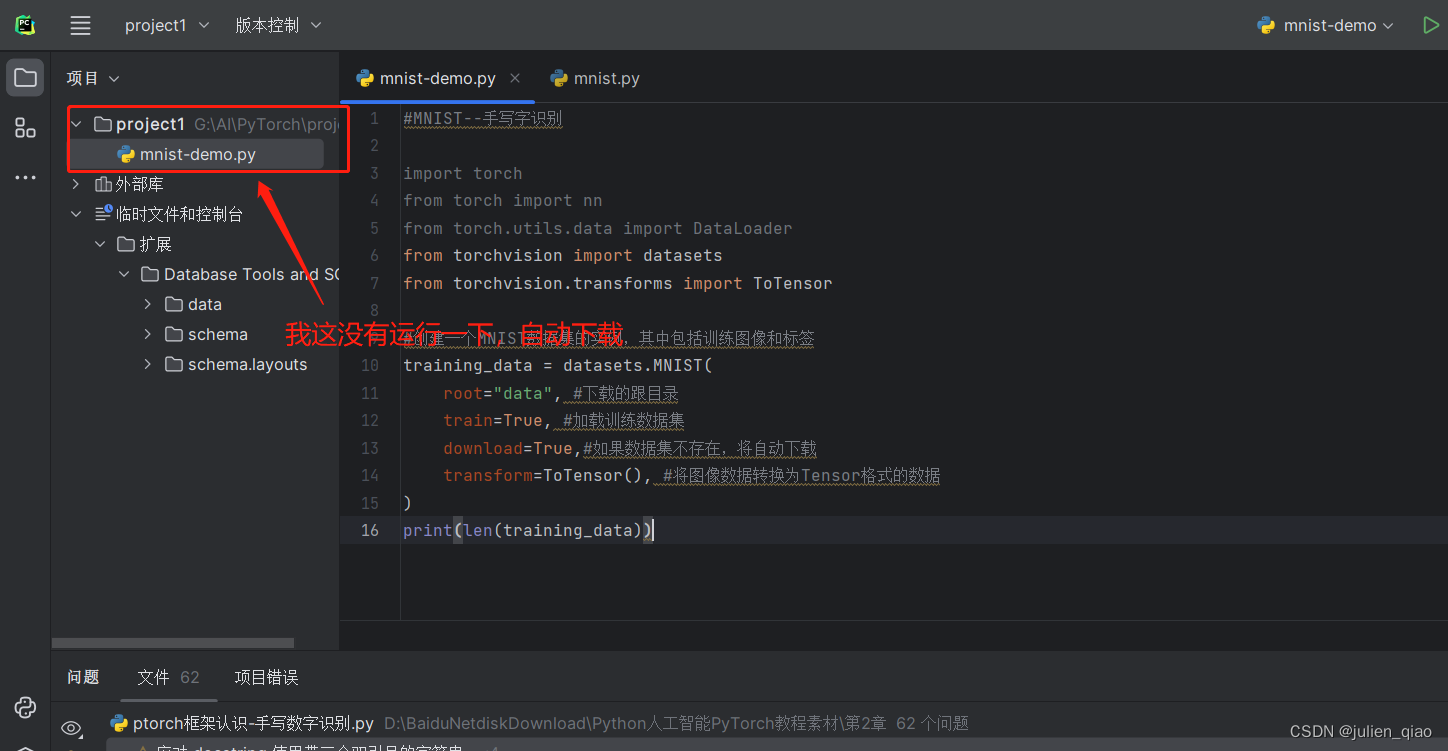Open the more tool windows ellipsis
The height and width of the screenshot is (751, 1448).
point(25,178)
